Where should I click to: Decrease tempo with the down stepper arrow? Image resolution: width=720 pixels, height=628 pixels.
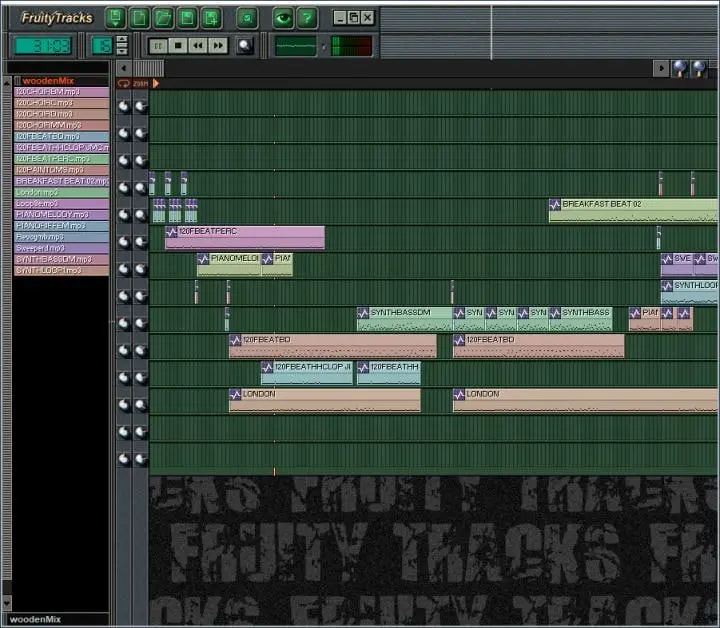click(122, 51)
